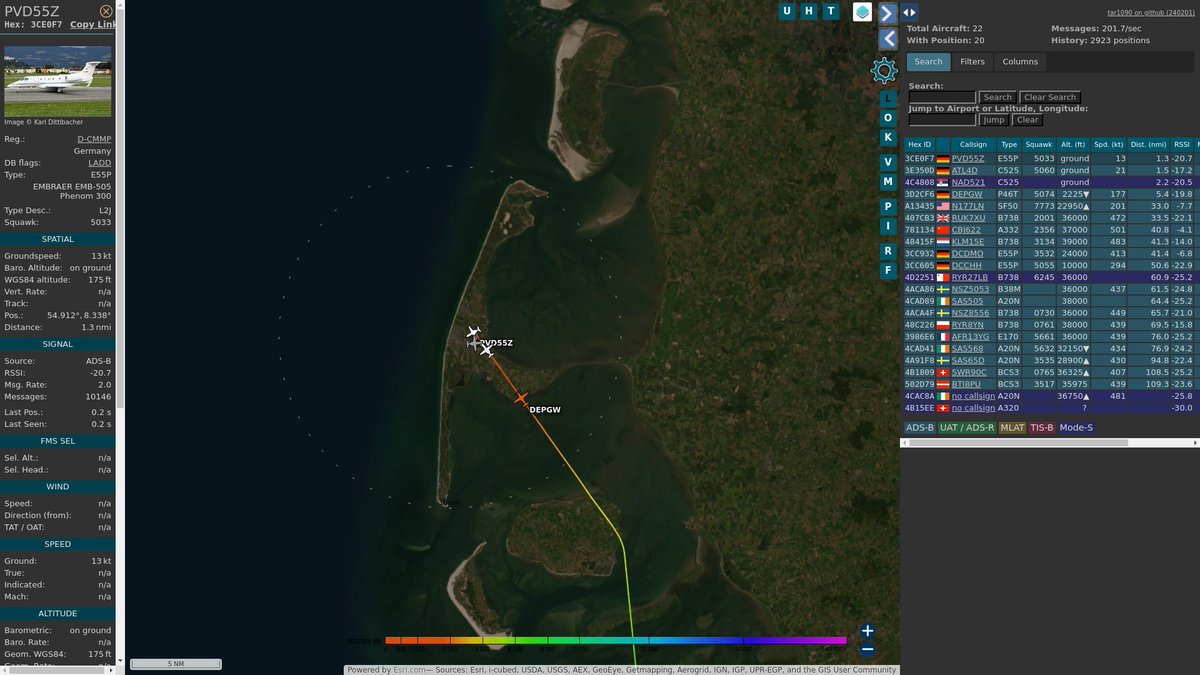
Task: Open the tar1090 on github link
Action: (x=1150, y=12)
